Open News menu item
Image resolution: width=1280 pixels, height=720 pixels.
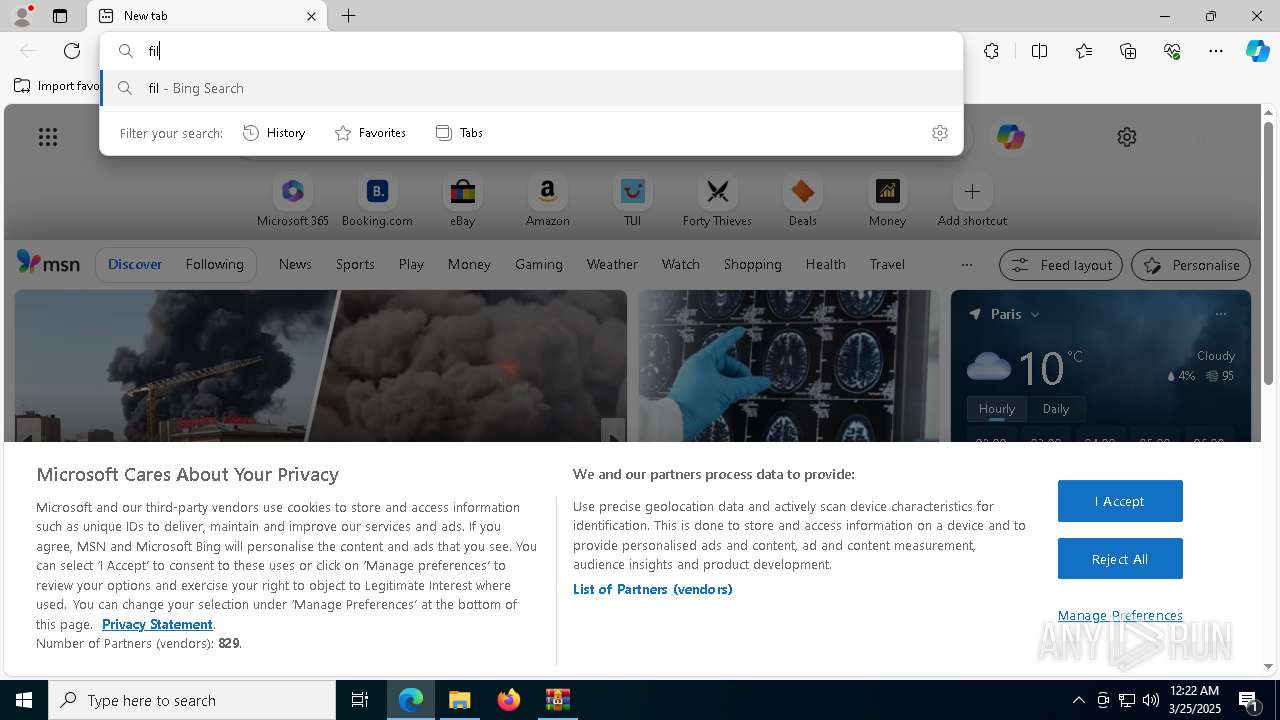[295, 264]
